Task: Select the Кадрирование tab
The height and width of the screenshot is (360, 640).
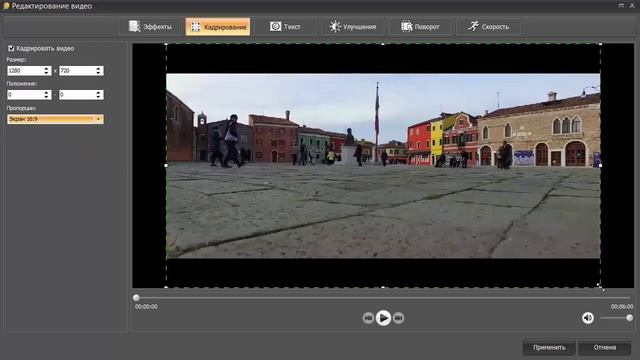Action: pyautogui.click(x=218, y=27)
